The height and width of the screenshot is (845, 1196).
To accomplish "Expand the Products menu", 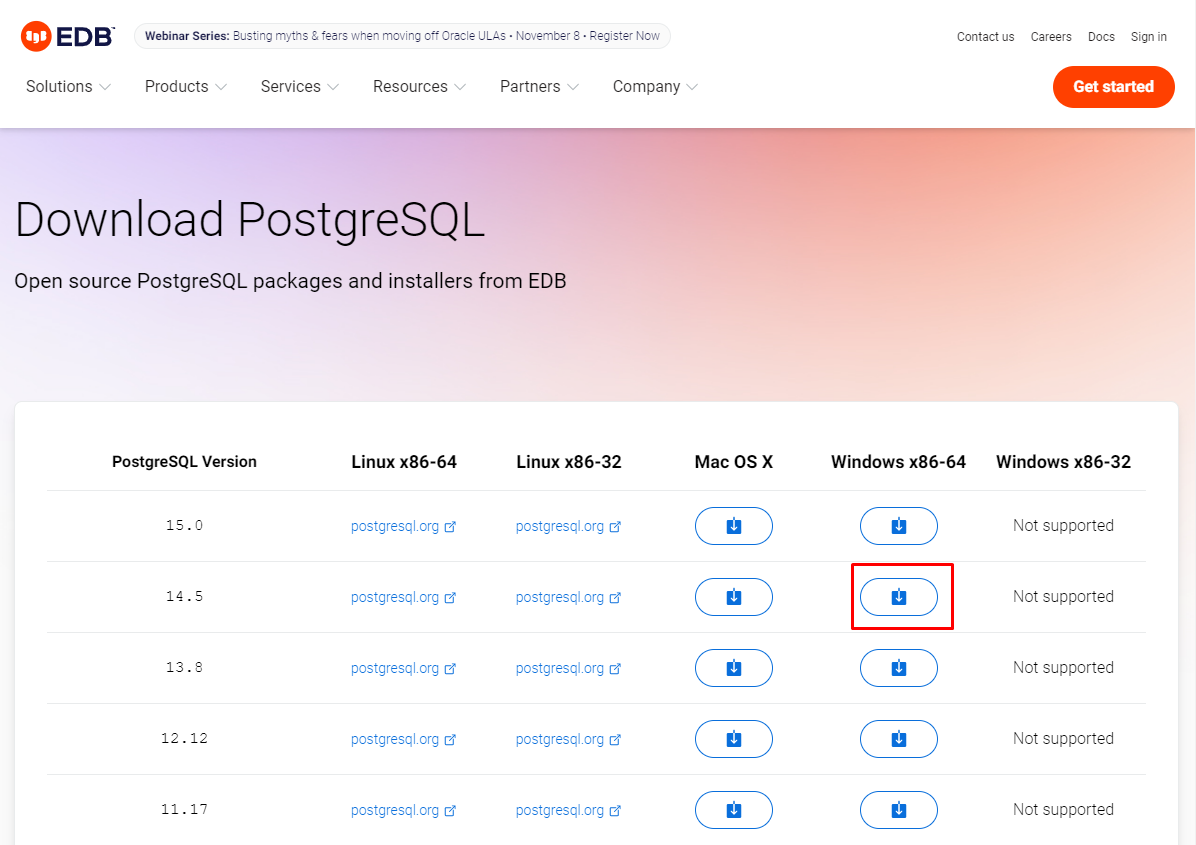I will (186, 86).
